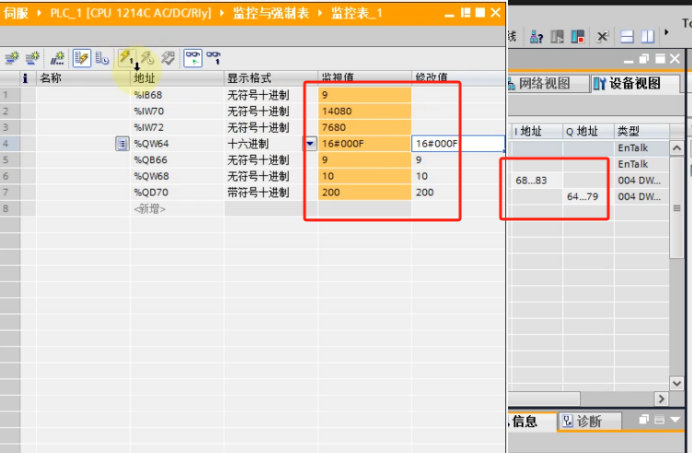Click the Enable peripheral outputs icon
The image size is (692, 453).
168,58
